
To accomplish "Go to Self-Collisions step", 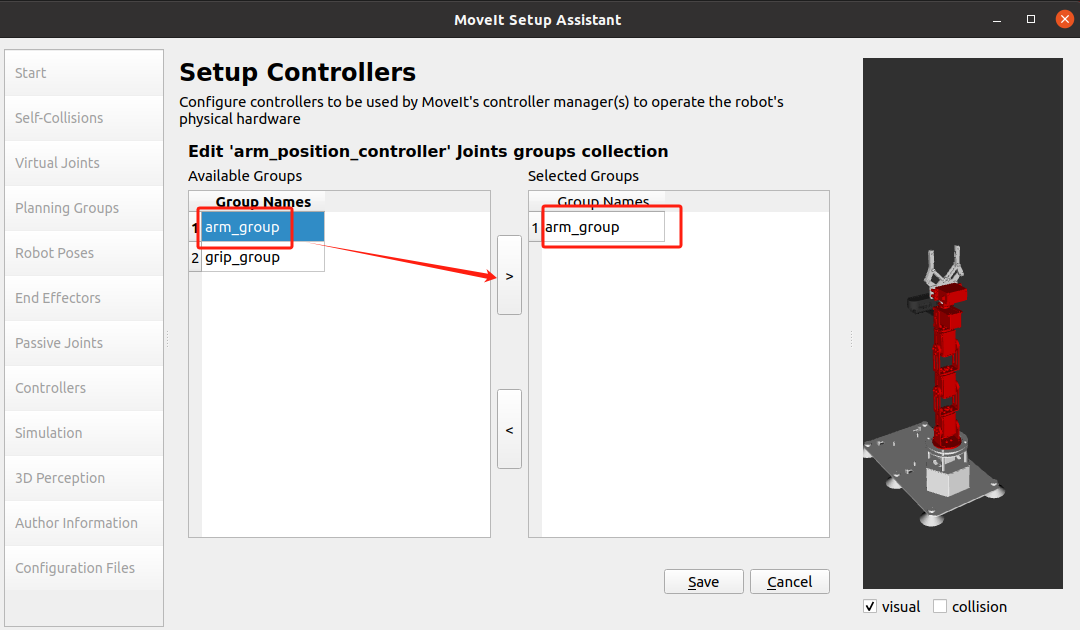I will click(x=84, y=118).
